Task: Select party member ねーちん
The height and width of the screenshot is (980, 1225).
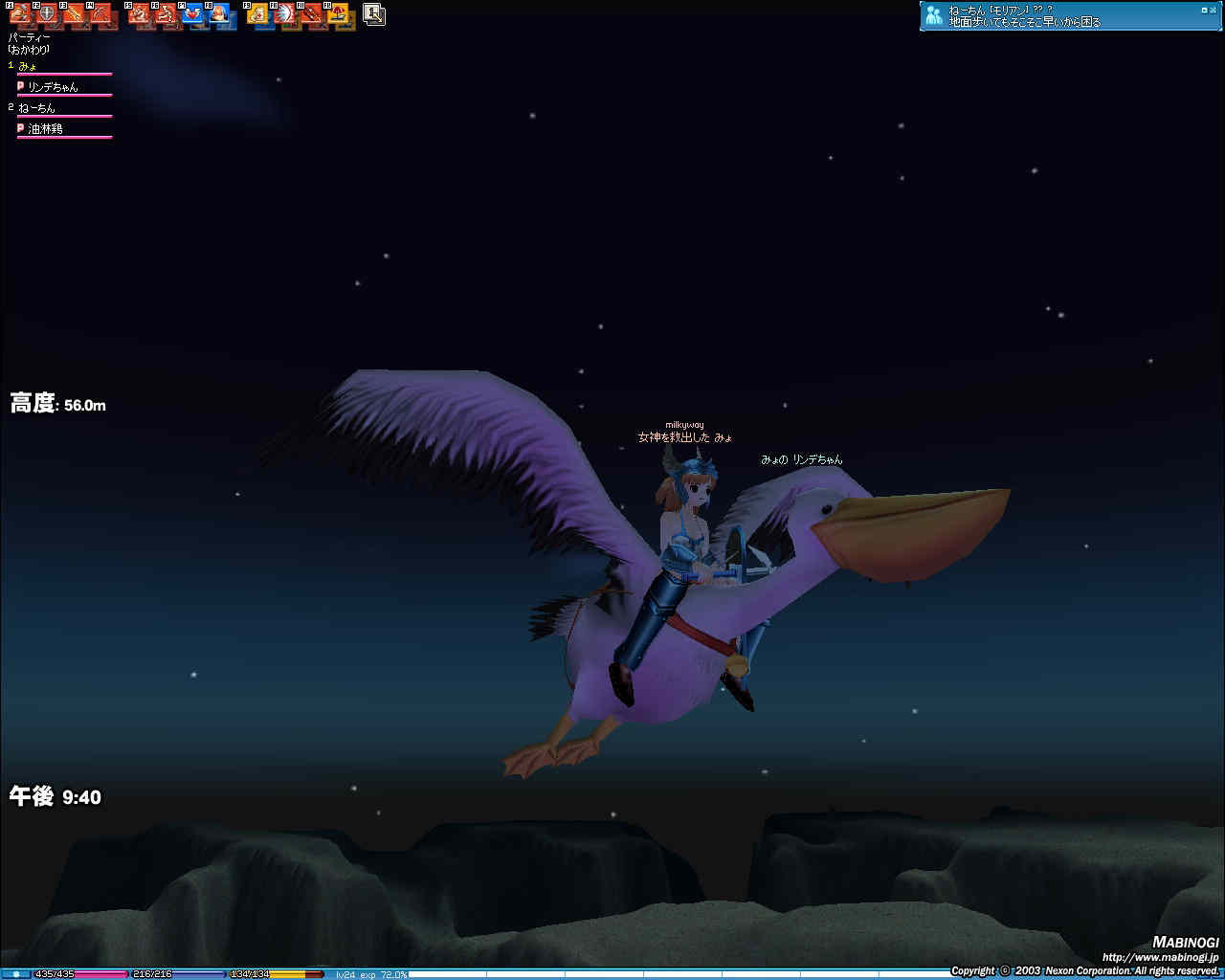Action: [x=36, y=108]
